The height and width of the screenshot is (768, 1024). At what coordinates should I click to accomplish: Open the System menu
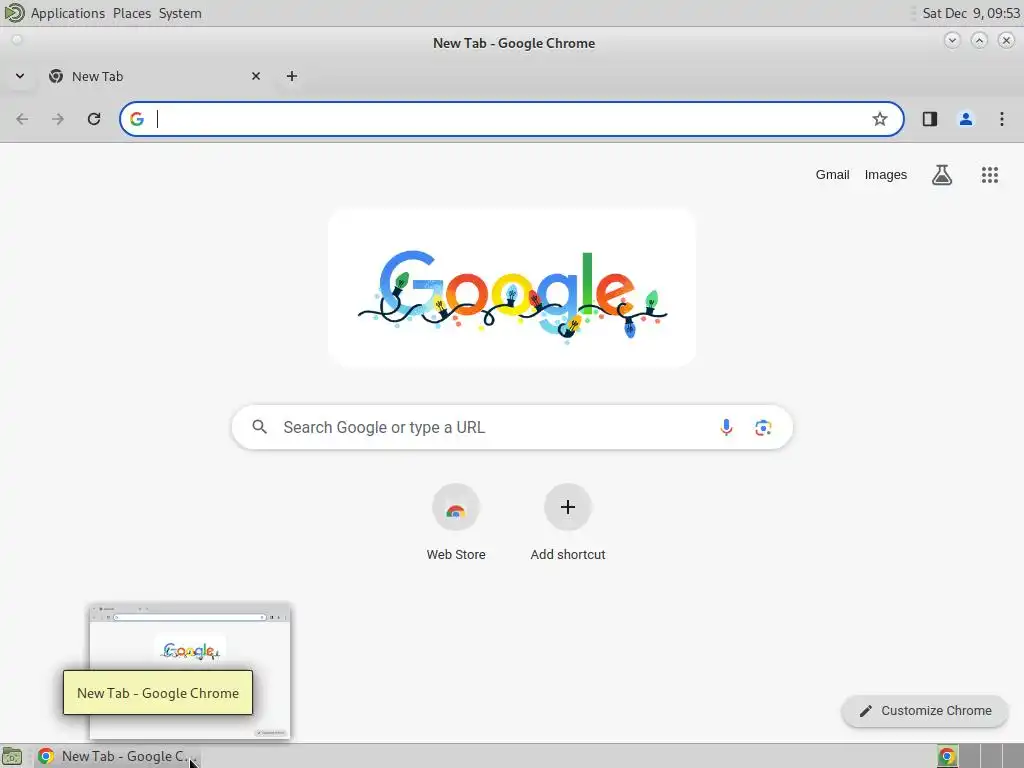[x=180, y=13]
